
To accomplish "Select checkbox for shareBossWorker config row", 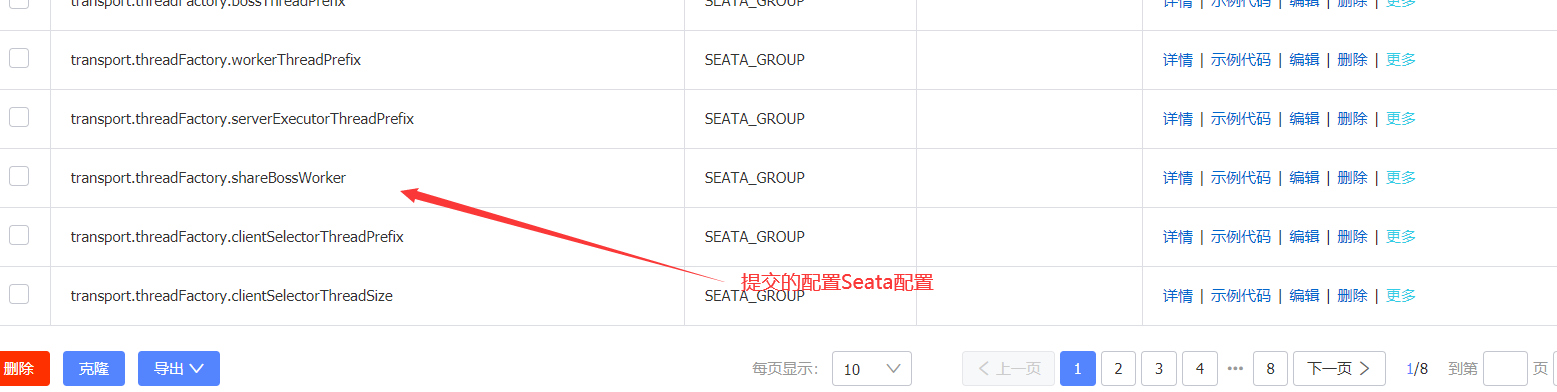I will (19, 176).
